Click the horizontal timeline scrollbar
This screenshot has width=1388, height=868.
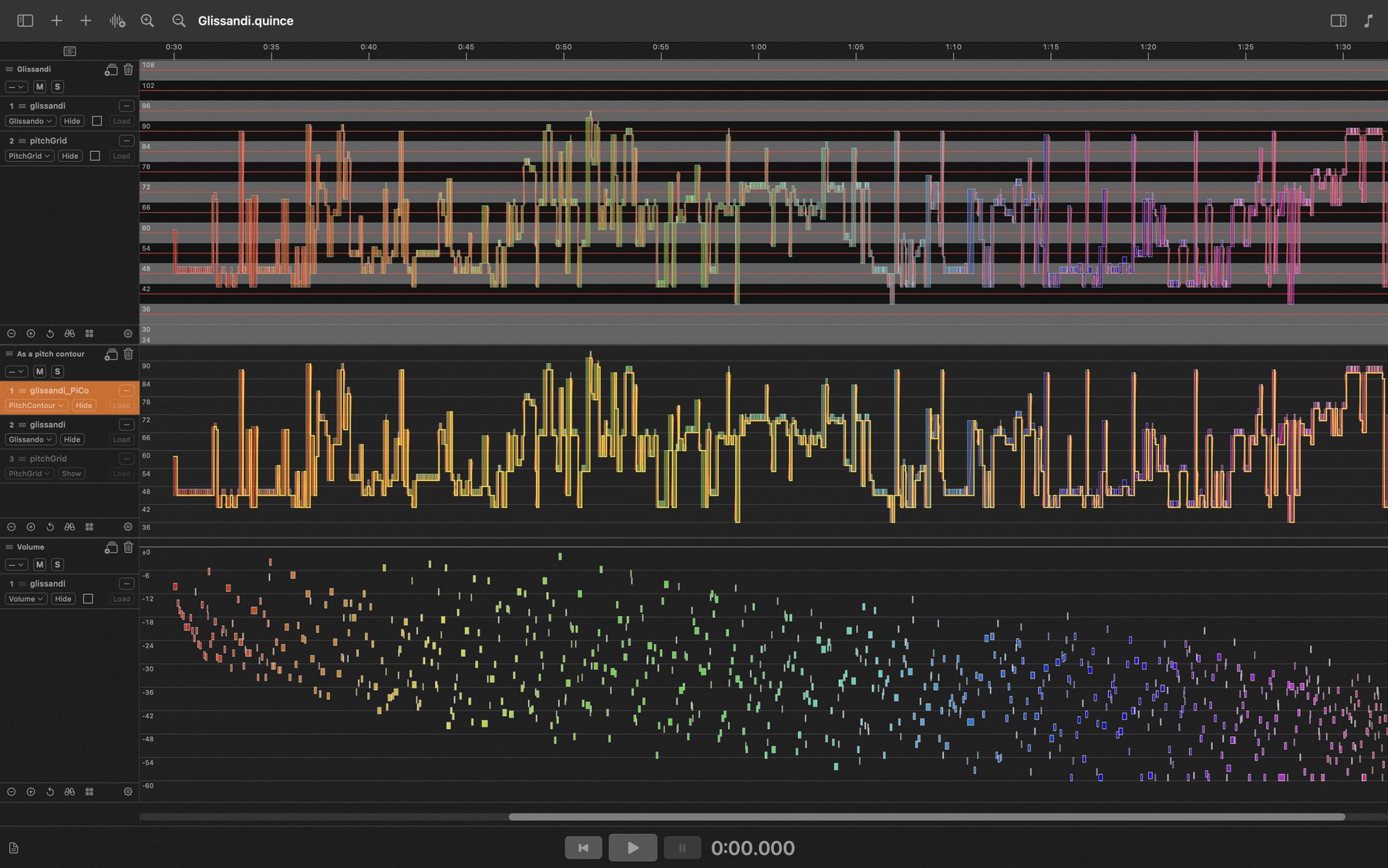[927, 816]
